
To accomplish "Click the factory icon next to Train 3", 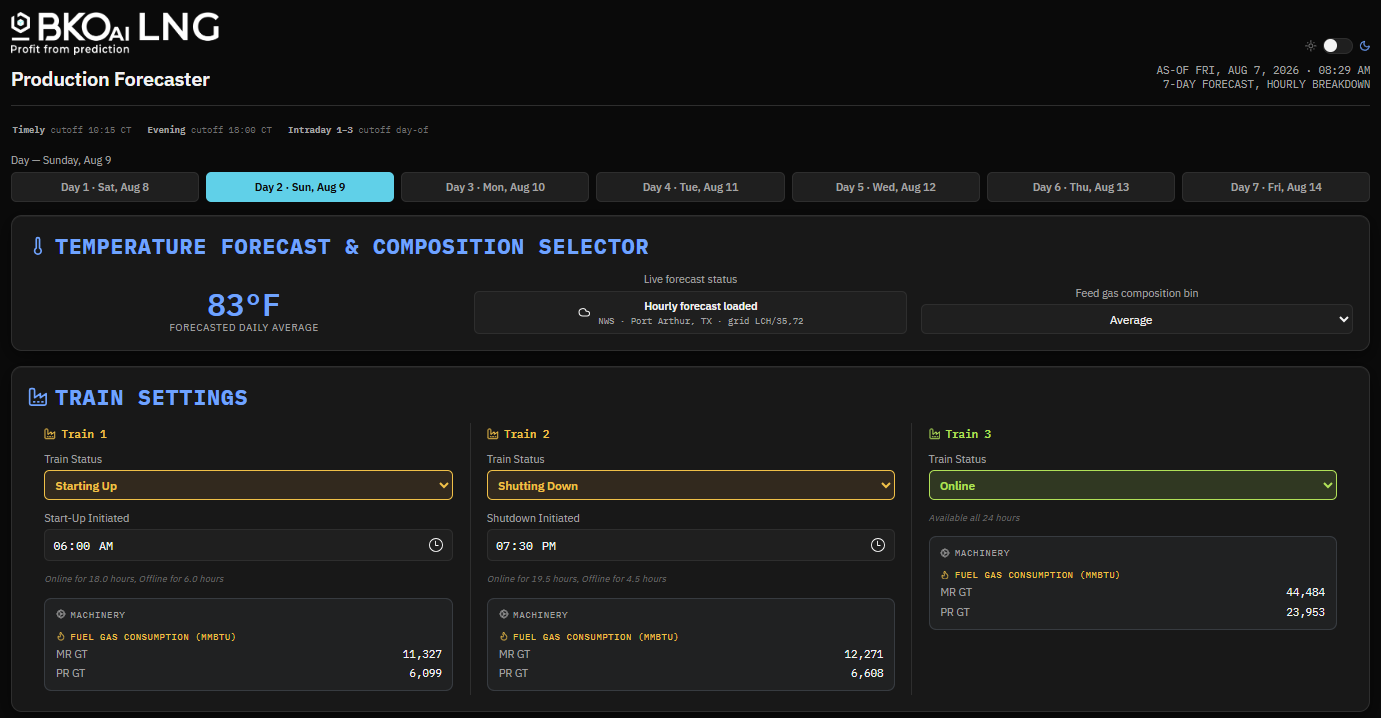I will 934,434.
